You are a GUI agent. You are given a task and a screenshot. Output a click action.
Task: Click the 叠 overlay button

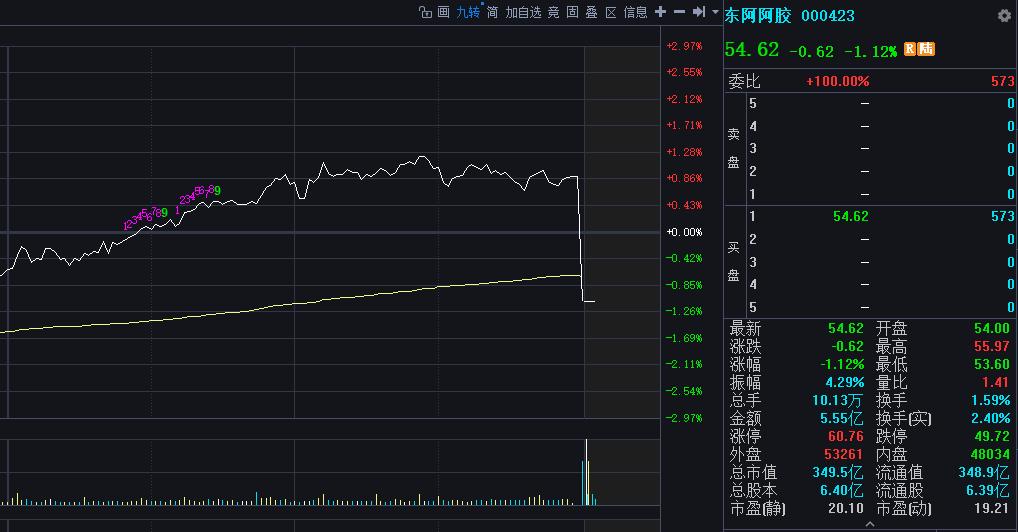591,12
